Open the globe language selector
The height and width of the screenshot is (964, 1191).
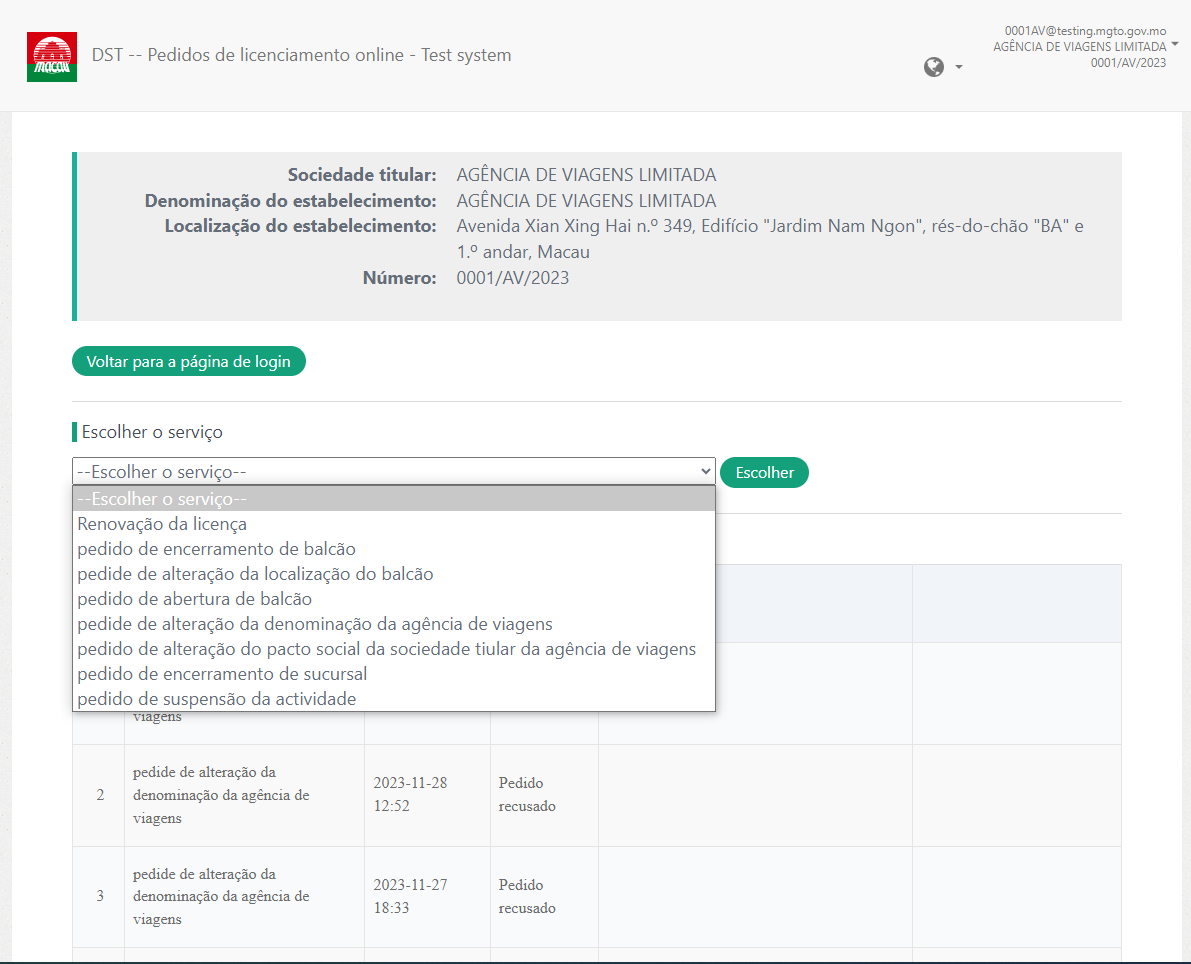(x=934, y=67)
